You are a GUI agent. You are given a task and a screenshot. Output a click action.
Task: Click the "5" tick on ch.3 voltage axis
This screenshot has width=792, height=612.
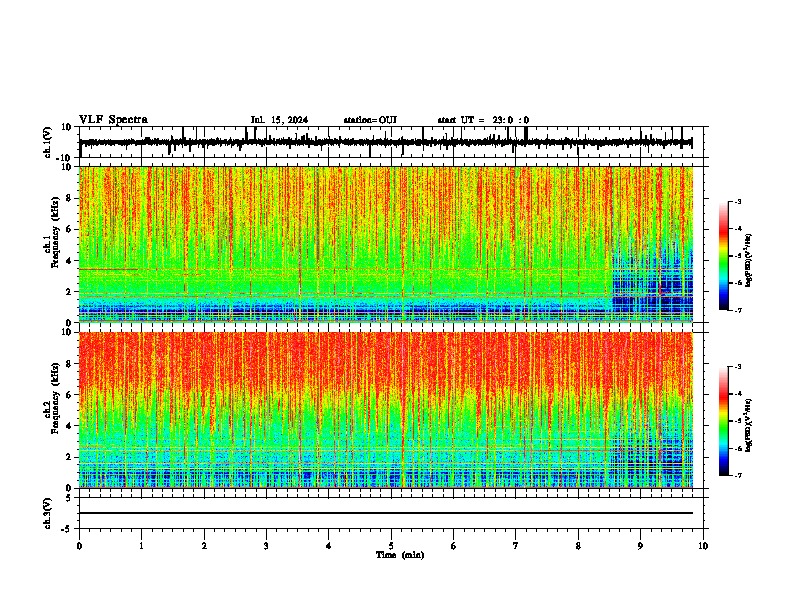coord(69,497)
